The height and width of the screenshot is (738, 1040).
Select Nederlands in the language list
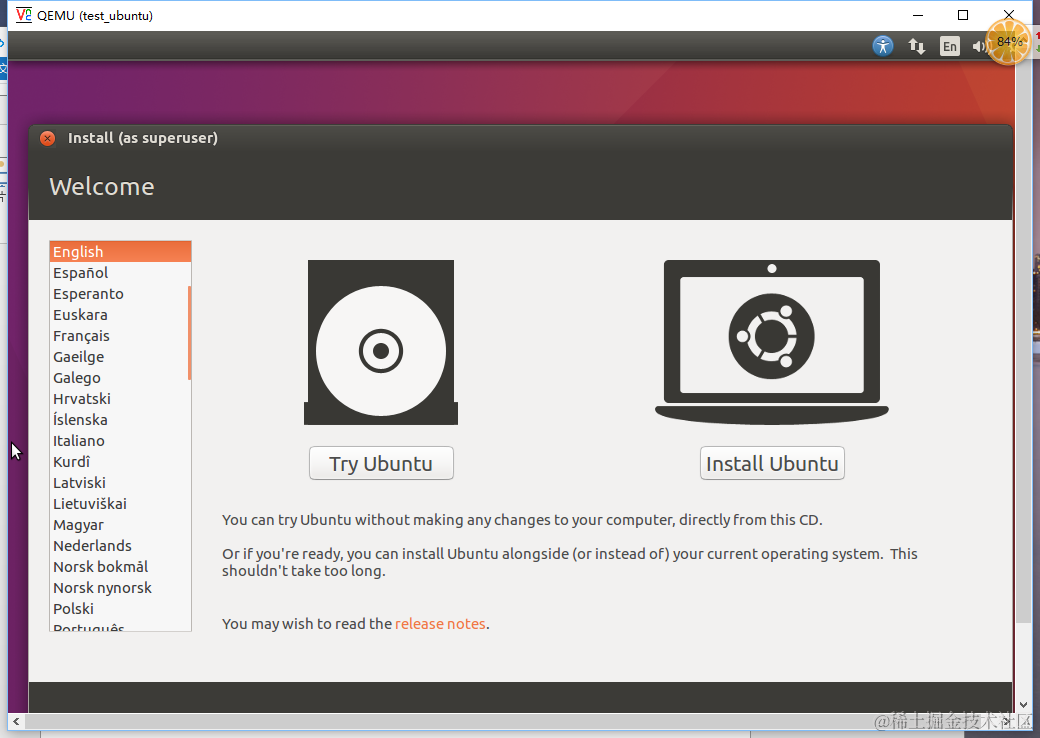coord(120,546)
